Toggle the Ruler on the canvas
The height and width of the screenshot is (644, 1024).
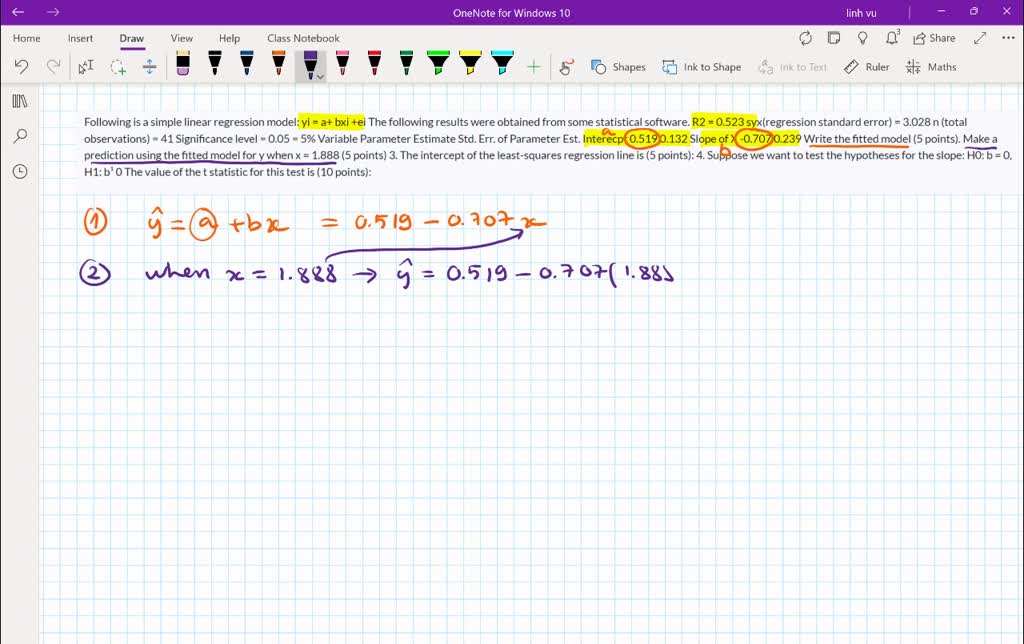[866, 66]
